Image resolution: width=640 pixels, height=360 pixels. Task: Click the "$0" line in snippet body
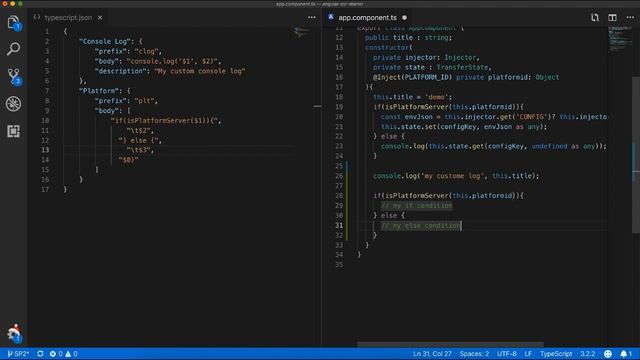[x=128, y=160]
